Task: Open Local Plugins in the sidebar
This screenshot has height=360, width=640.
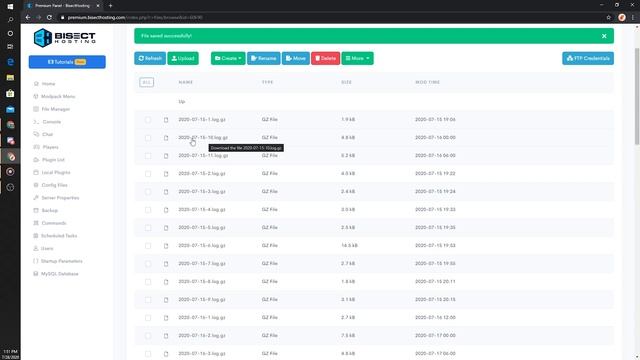Action: [52, 172]
